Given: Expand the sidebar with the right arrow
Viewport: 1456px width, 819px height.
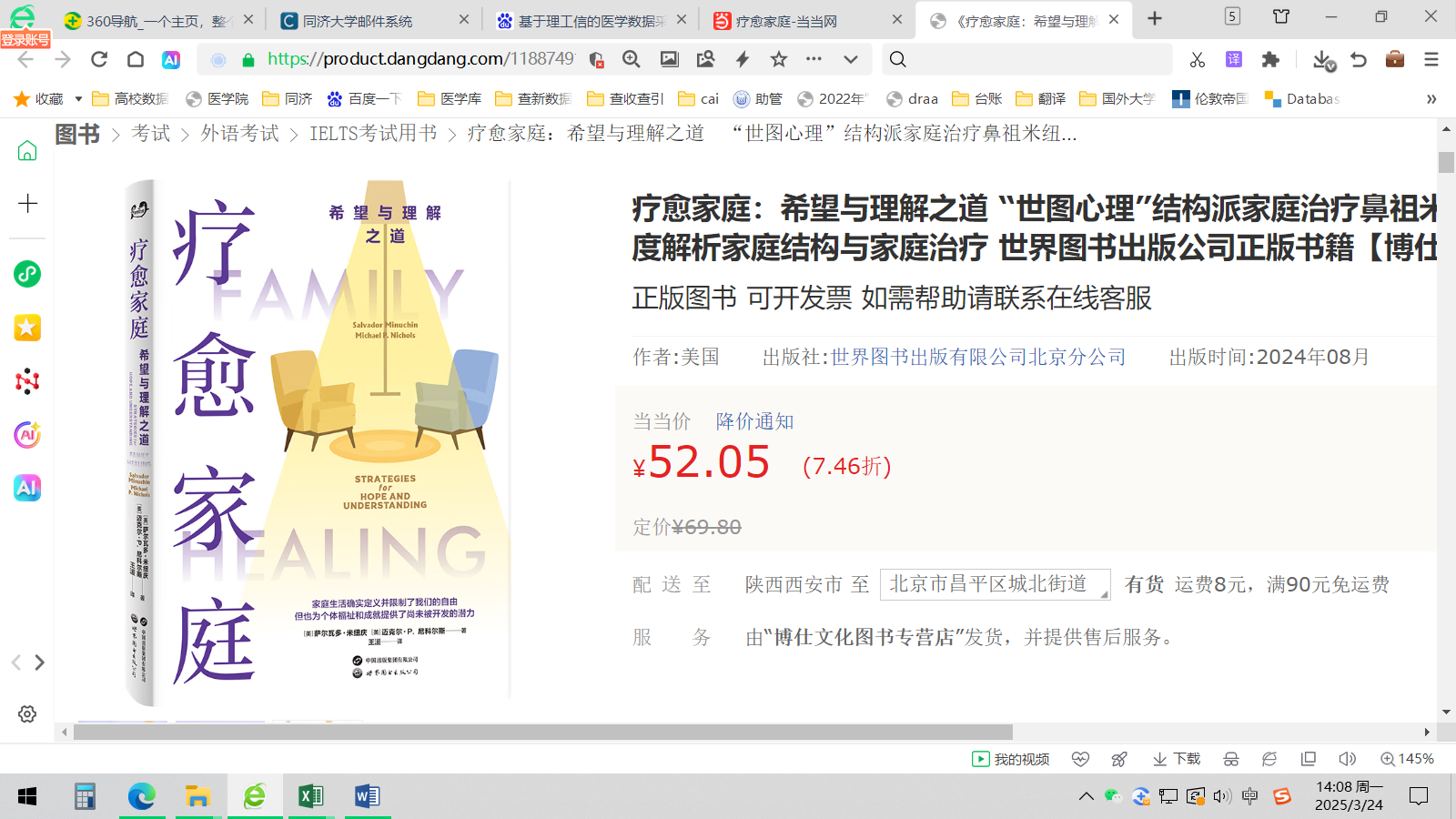Looking at the screenshot, I should coord(39,662).
